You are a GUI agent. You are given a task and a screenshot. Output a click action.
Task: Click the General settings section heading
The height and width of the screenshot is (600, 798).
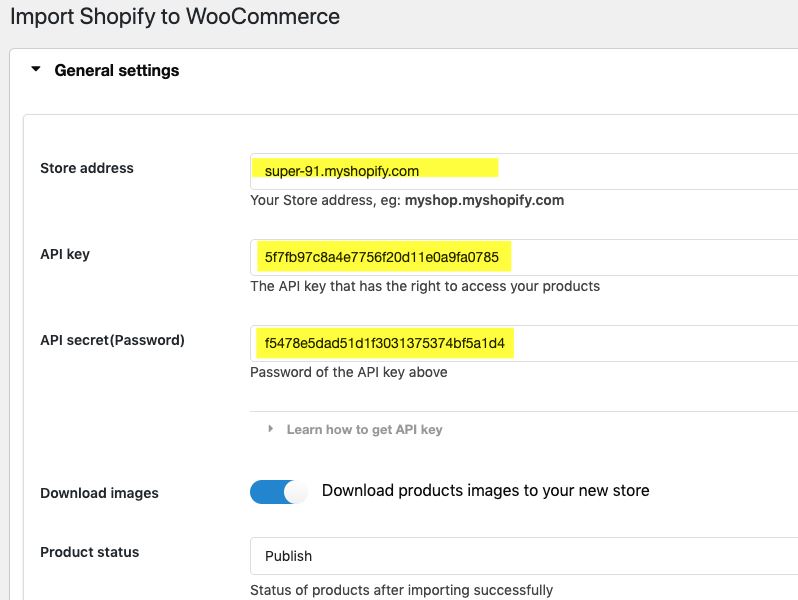coord(117,70)
